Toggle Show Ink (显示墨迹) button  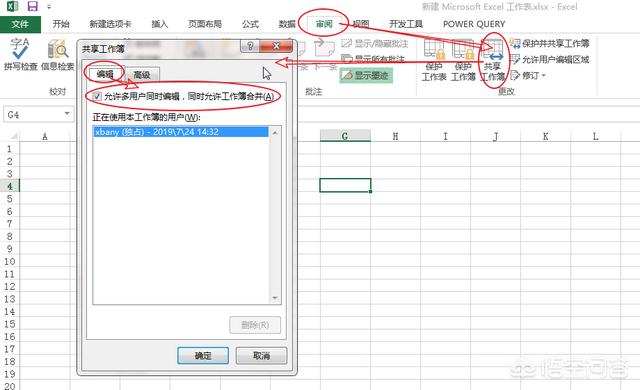point(366,75)
